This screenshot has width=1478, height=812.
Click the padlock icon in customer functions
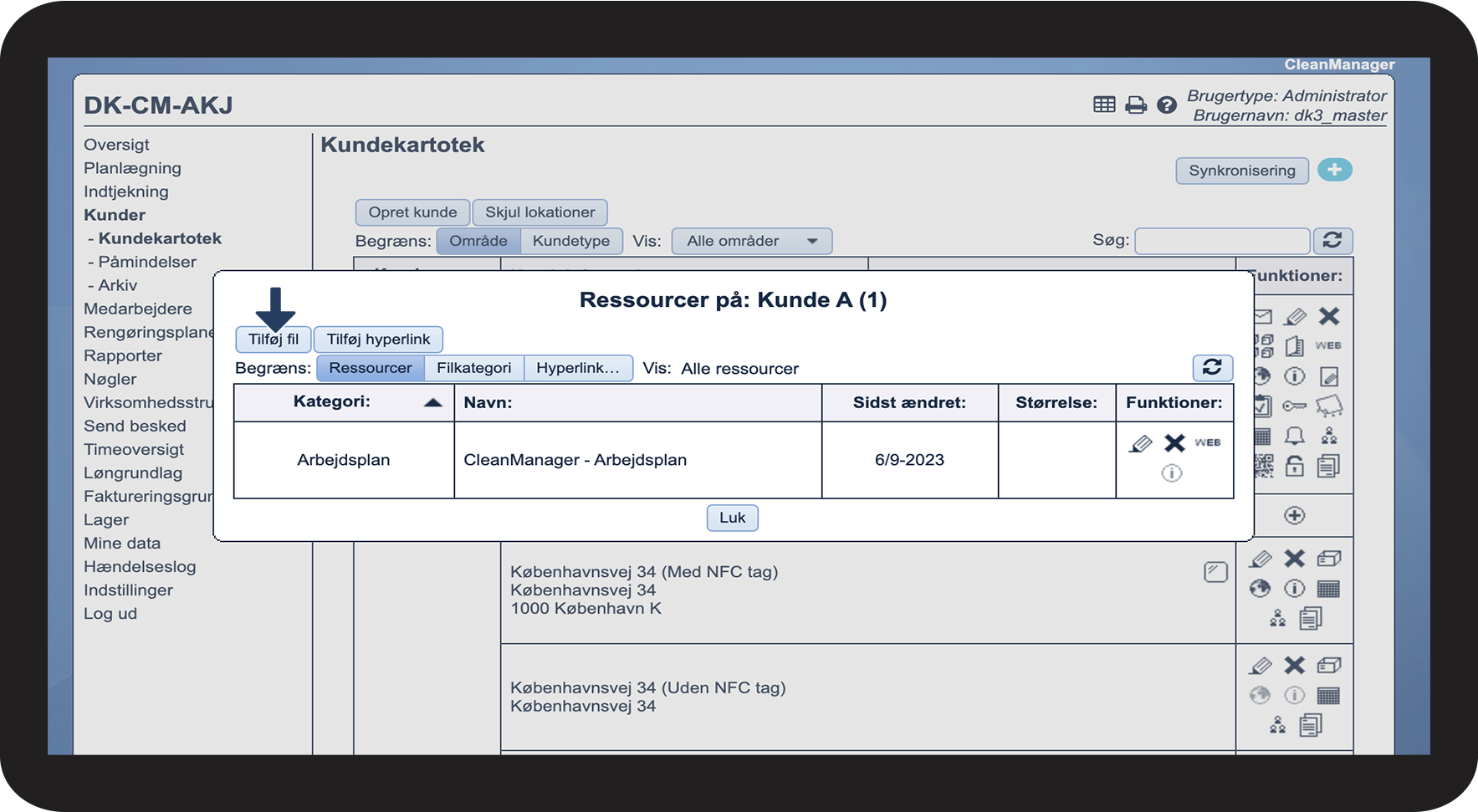1294,466
